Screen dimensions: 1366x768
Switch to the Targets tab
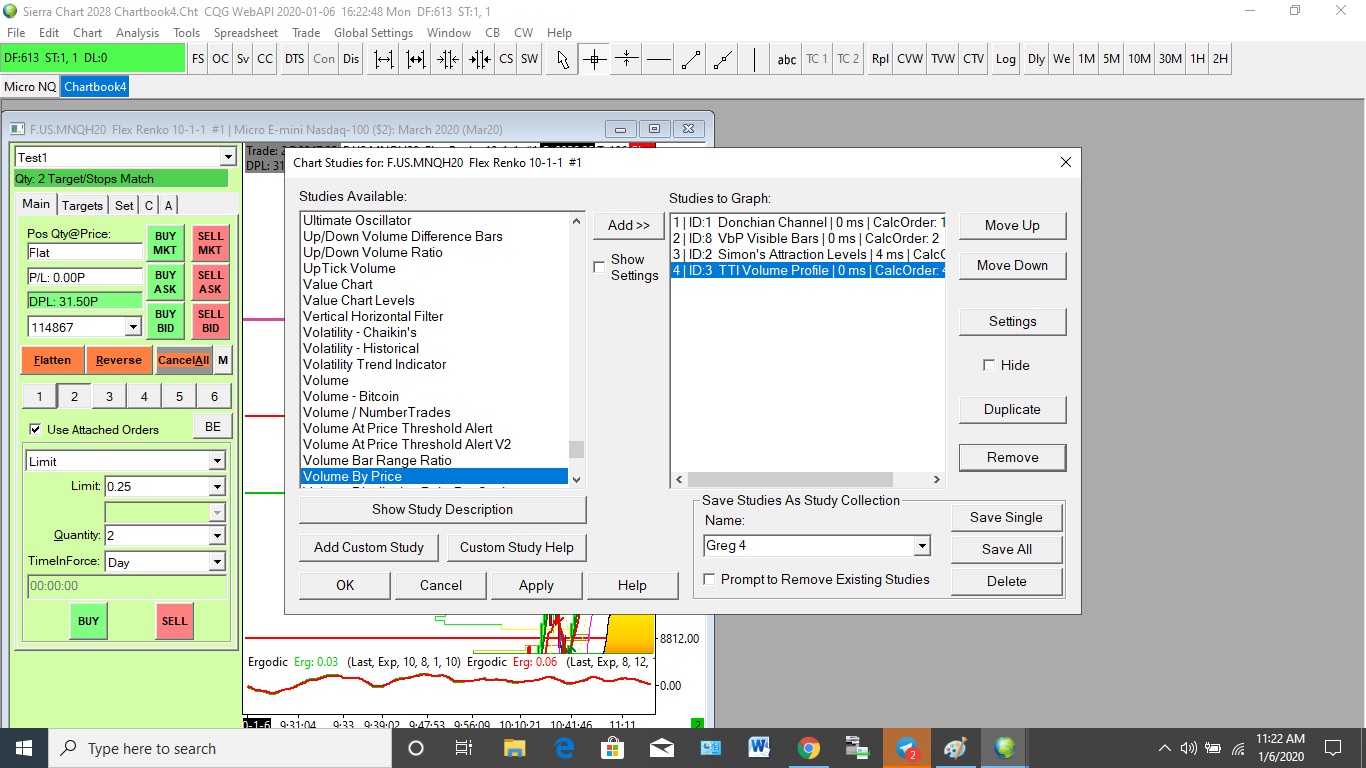point(82,205)
